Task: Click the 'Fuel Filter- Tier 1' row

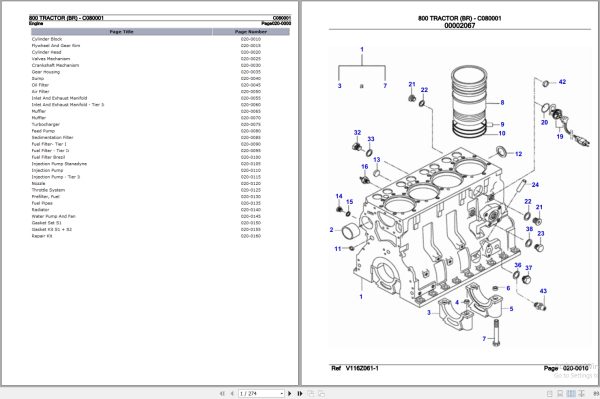Action: tap(160, 144)
